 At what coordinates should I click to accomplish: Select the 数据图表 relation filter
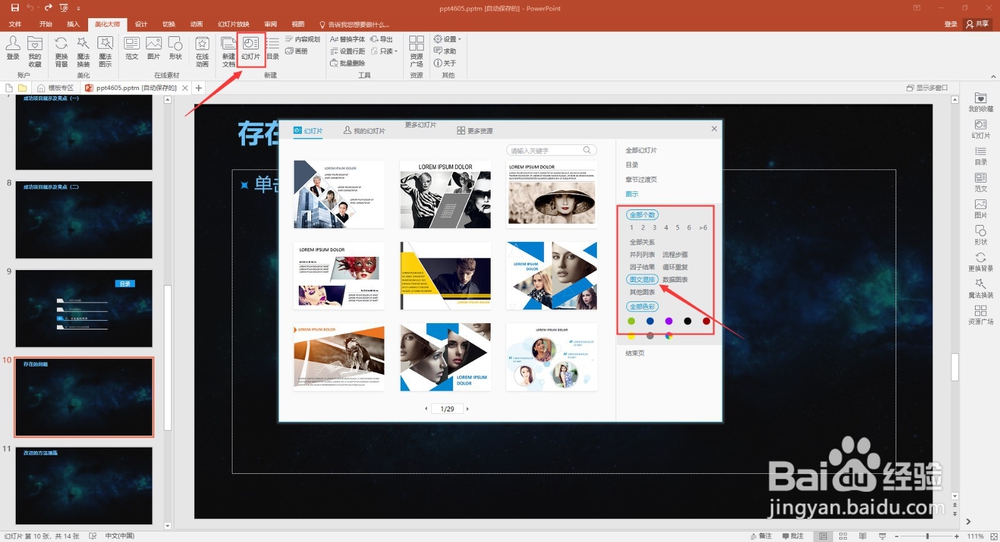(x=675, y=279)
